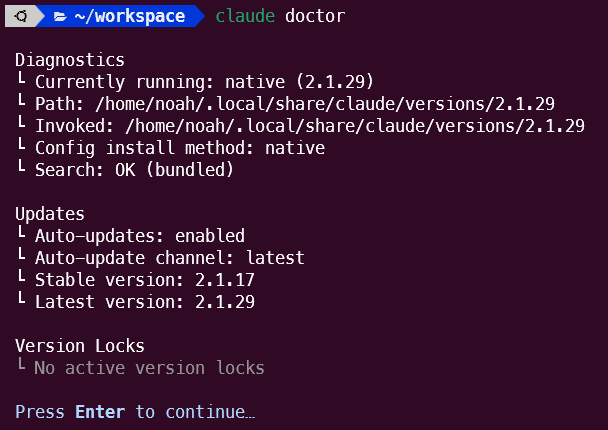Click the bold 'Enter' key hint
This screenshot has height=430, width=608.
[x=100, y=412]
